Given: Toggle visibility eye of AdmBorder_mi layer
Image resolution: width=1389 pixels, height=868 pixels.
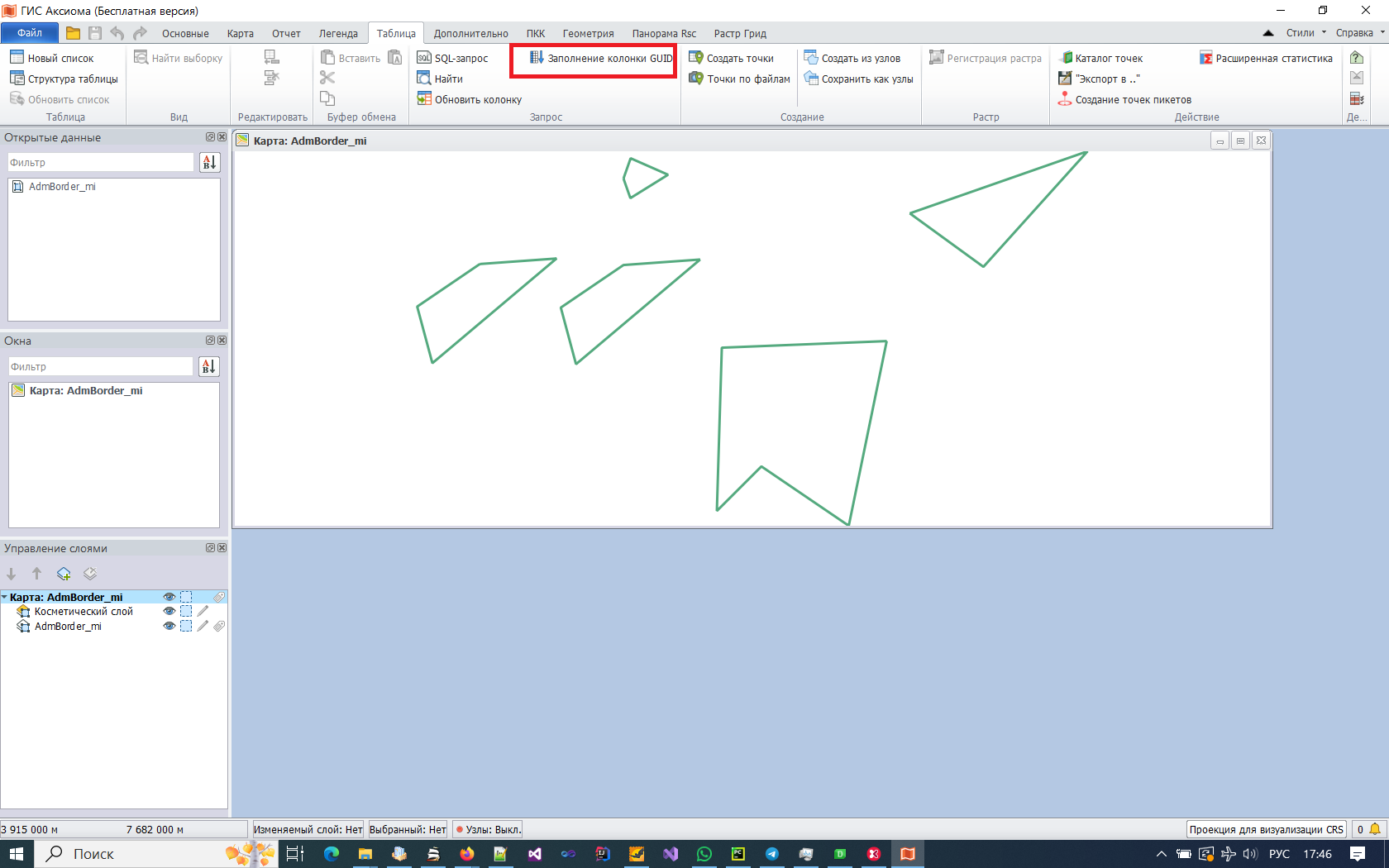Looking at the screenshot, I should [x=169, y=627].
